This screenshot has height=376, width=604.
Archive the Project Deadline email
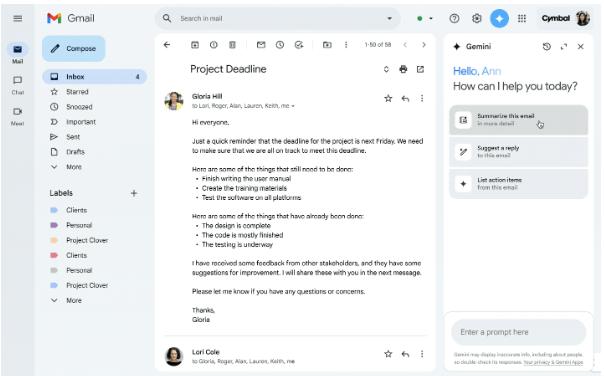(x=195, y=45)
